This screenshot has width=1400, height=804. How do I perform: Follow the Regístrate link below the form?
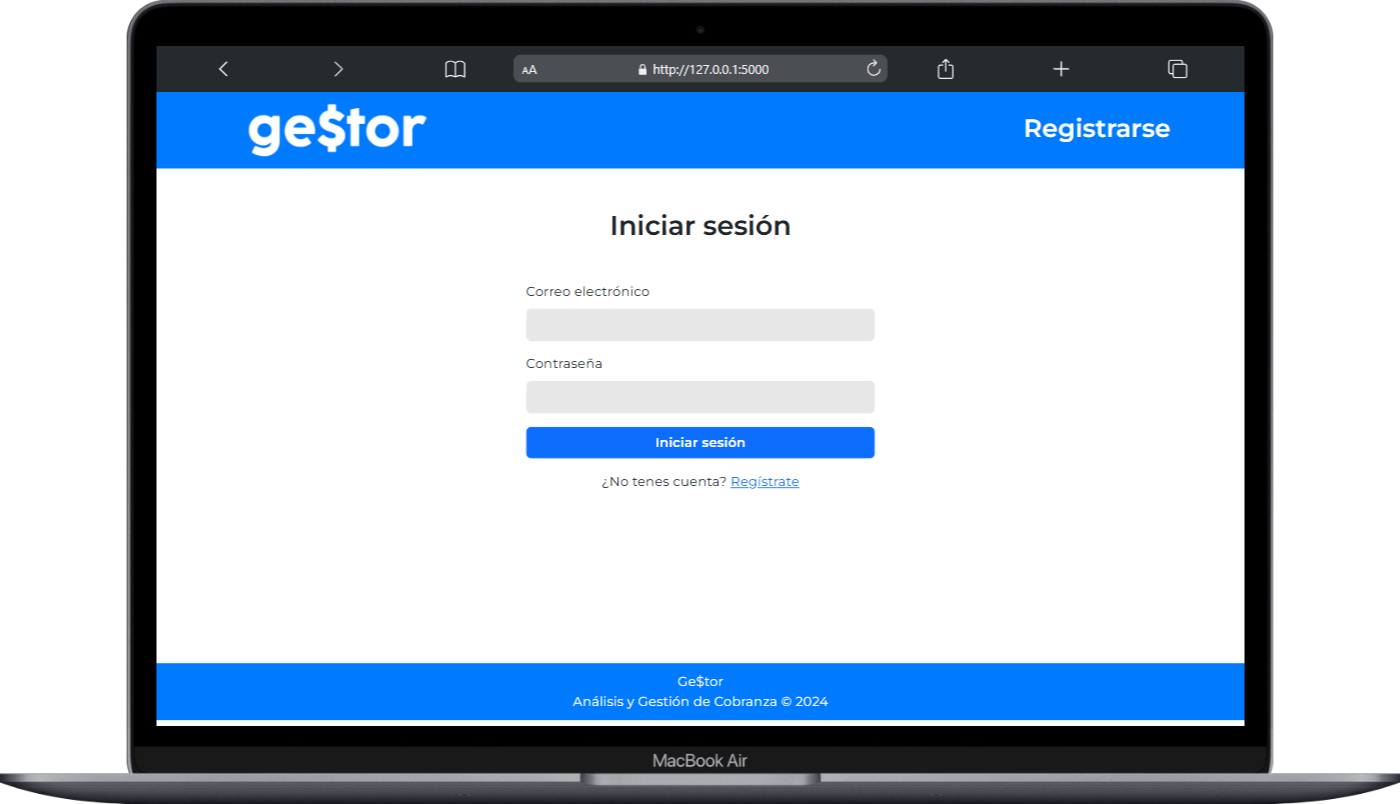pyautogui.click(x=764, y=482)
